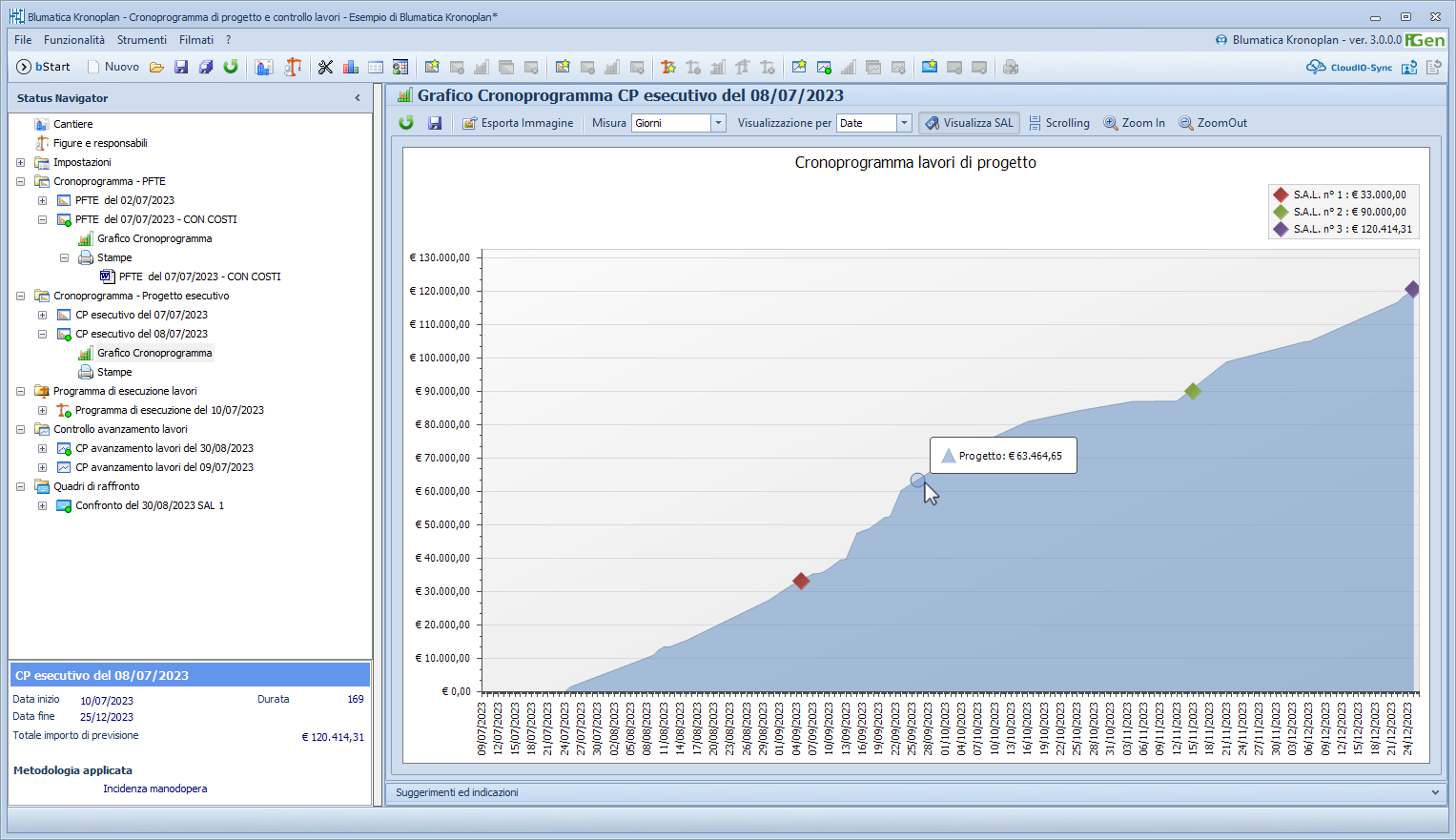This screenshot has width=1456, height=840.
Task: Open the tools scissors-wrench icon
Action: point(326,67)
